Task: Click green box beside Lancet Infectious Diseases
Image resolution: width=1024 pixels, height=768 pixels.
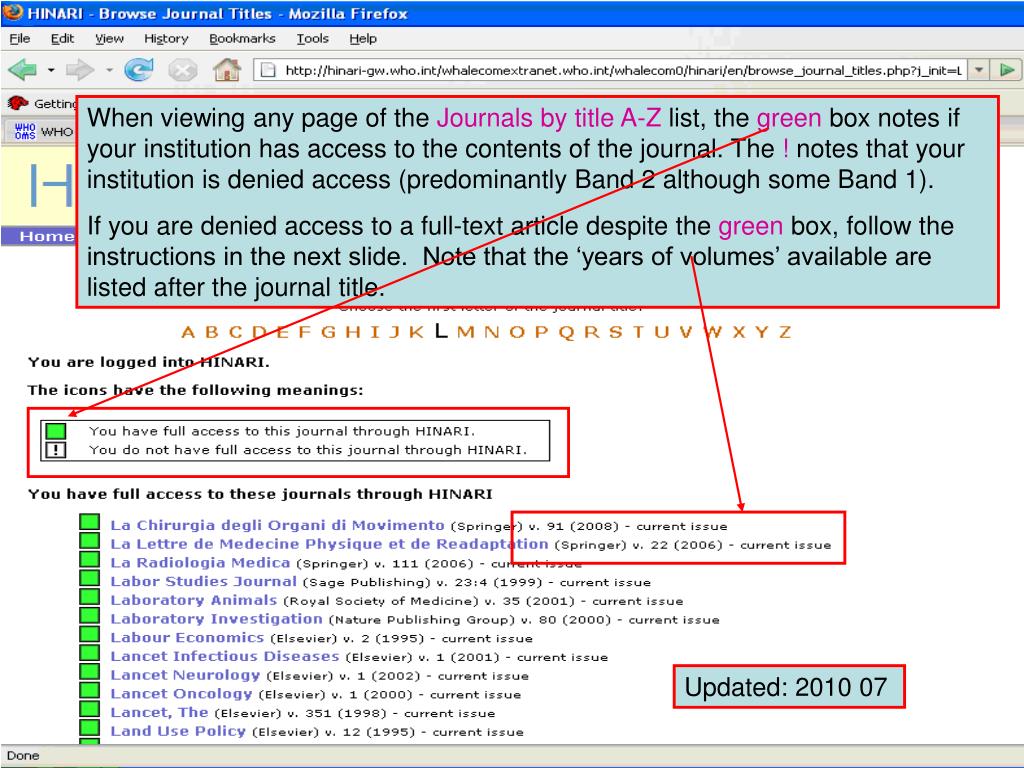Action: (89, 653)
